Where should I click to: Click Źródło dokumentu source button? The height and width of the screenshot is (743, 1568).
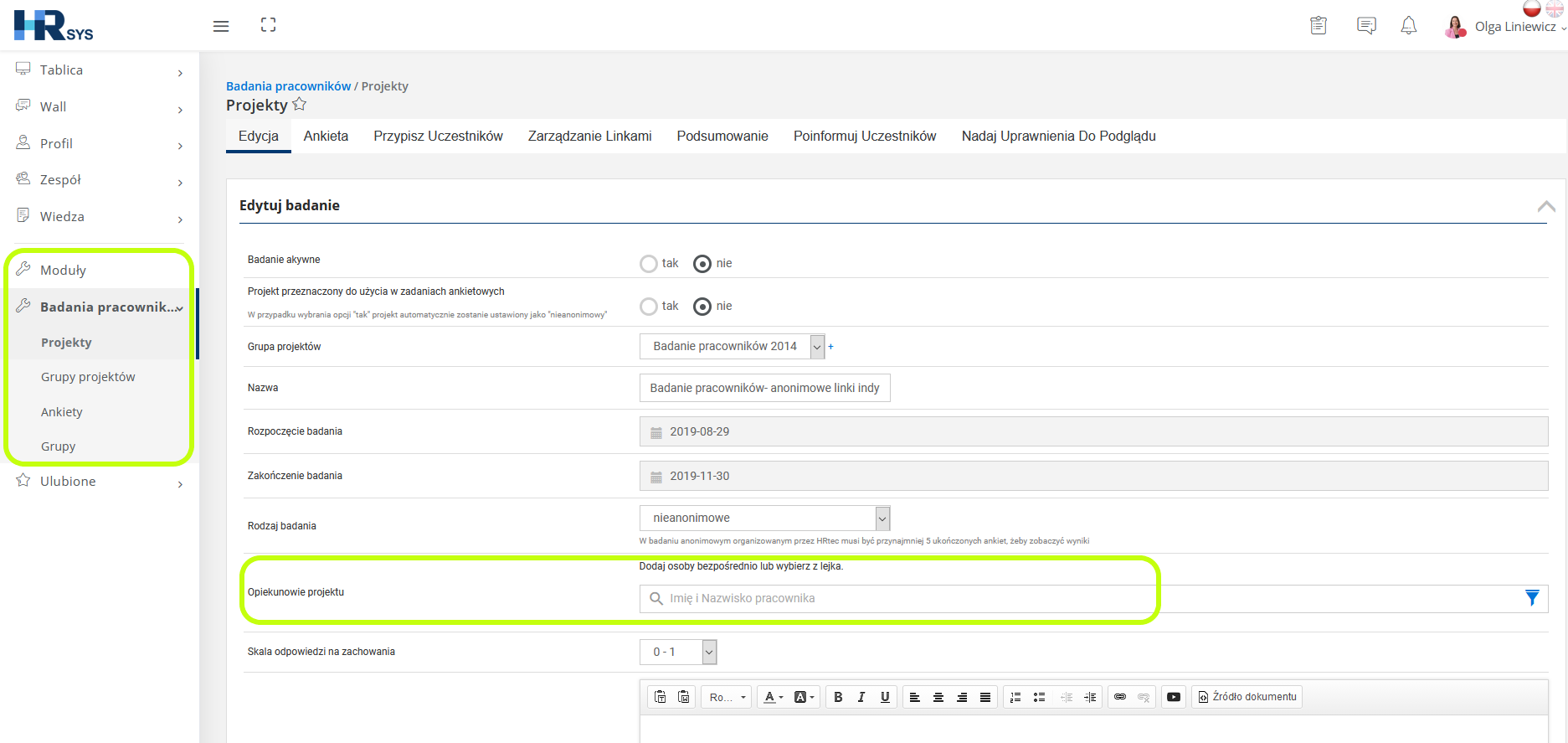pos(1247,697)
